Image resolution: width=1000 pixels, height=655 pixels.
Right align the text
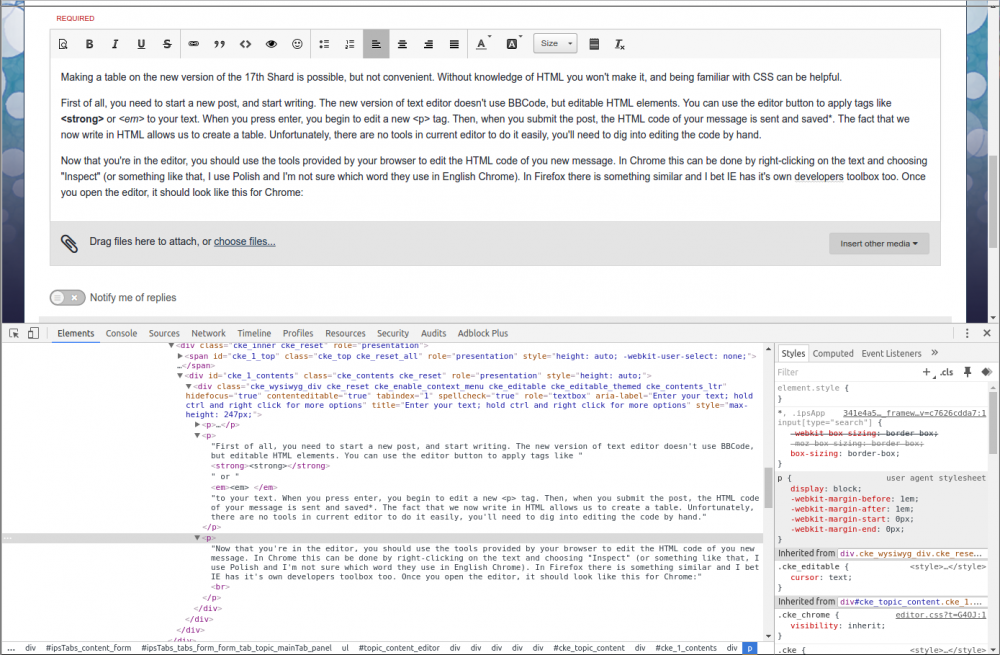click(429, 44)
